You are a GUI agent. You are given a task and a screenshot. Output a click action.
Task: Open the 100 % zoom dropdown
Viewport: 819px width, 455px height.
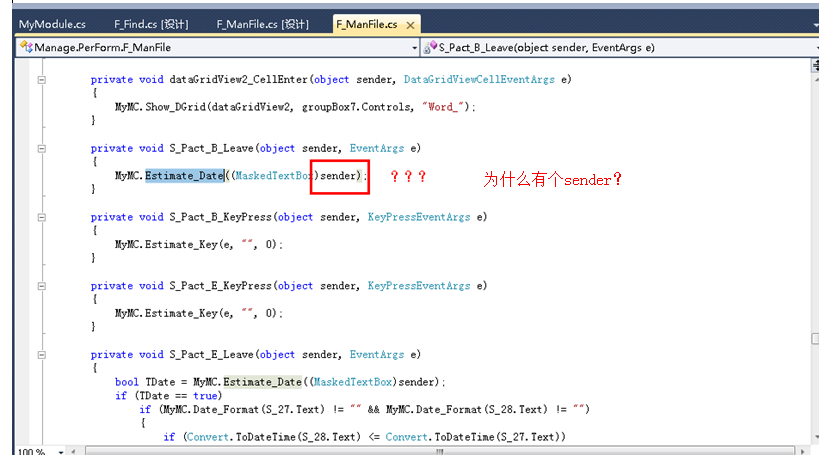click(x=61, y=451)
